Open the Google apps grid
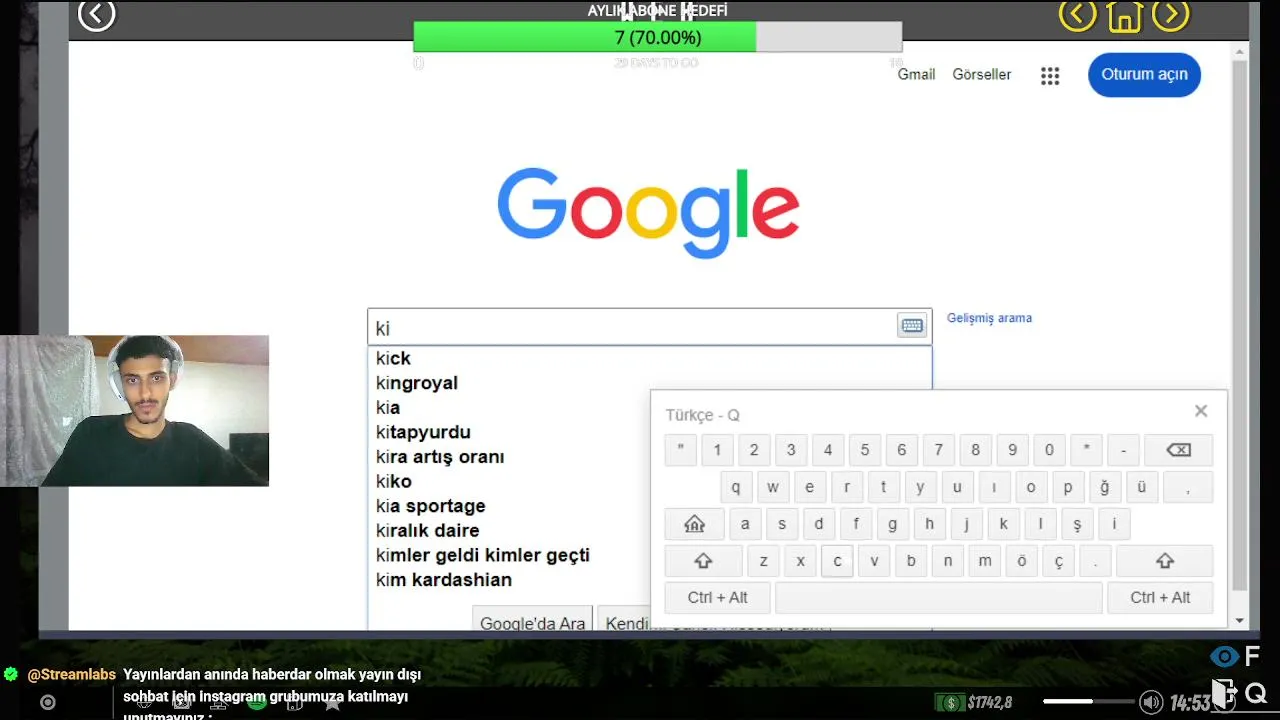The width and height of the screenshot is (1280, 720). click(1050, 76)
